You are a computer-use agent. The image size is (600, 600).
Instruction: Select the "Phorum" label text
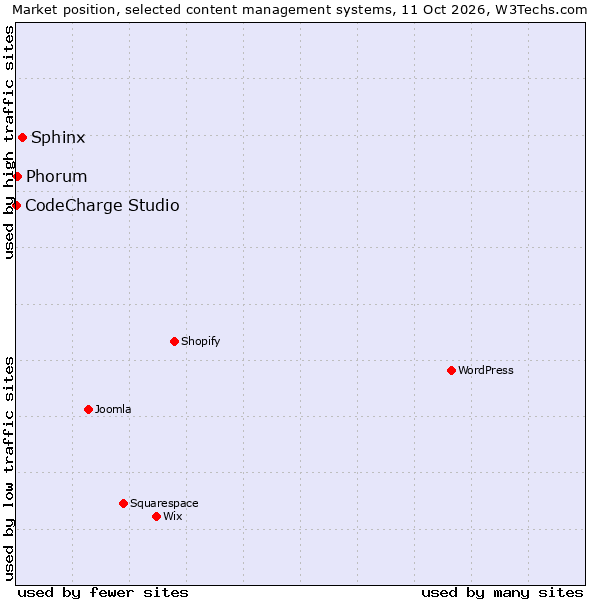pos(57,176)
